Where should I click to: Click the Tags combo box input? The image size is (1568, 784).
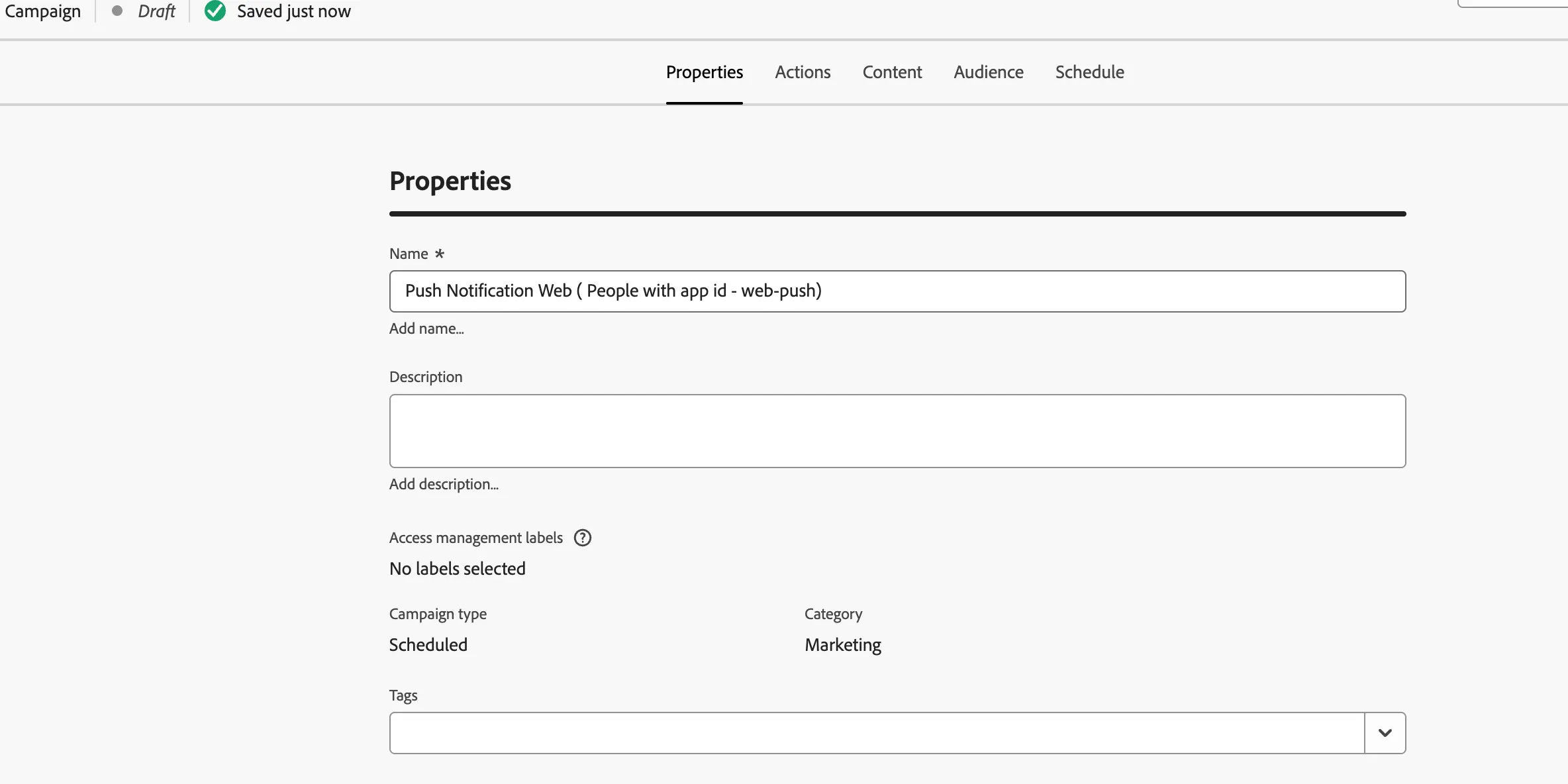(877, 733)
